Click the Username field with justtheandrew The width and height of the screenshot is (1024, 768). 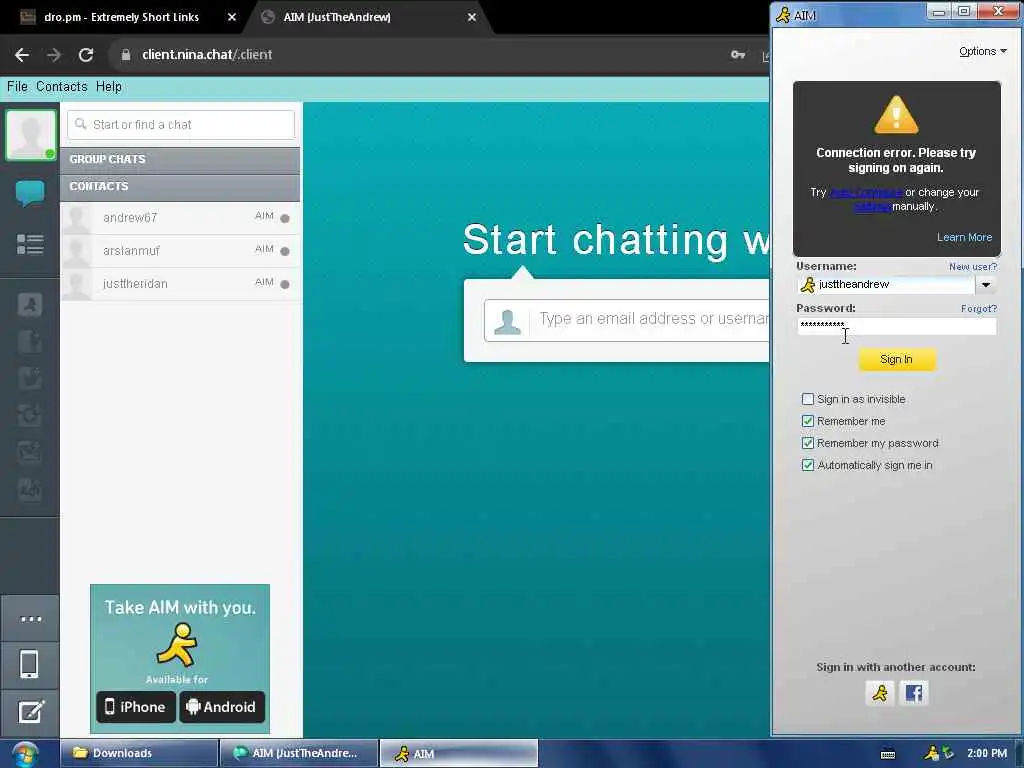886,285
